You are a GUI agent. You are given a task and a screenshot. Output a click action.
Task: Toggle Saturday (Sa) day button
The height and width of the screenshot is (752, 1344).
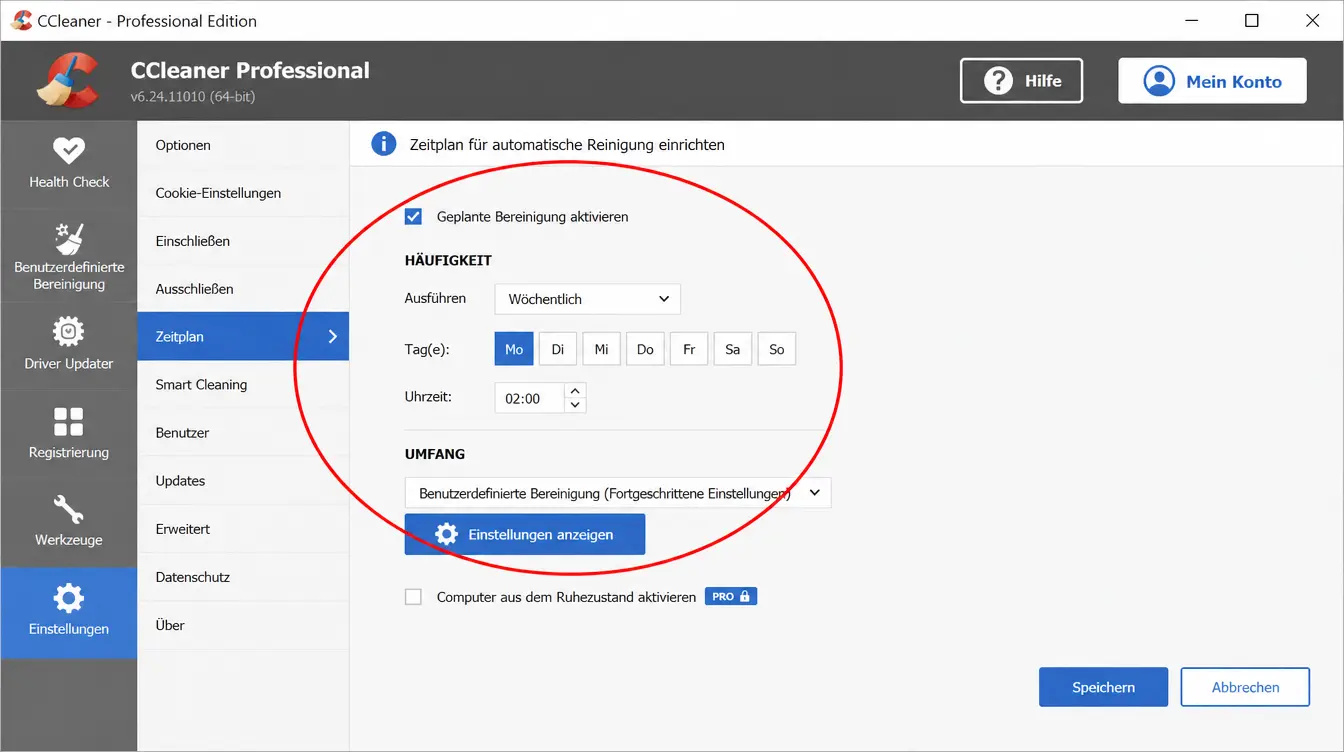tap(733, 349)
